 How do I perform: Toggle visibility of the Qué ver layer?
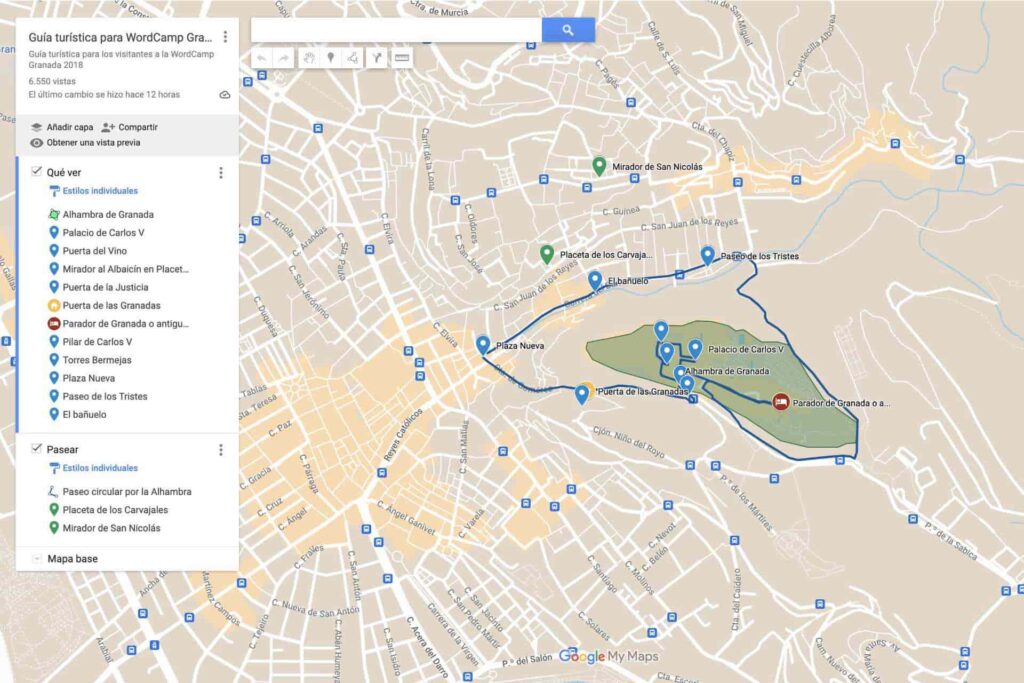click(x=35, y=171)
